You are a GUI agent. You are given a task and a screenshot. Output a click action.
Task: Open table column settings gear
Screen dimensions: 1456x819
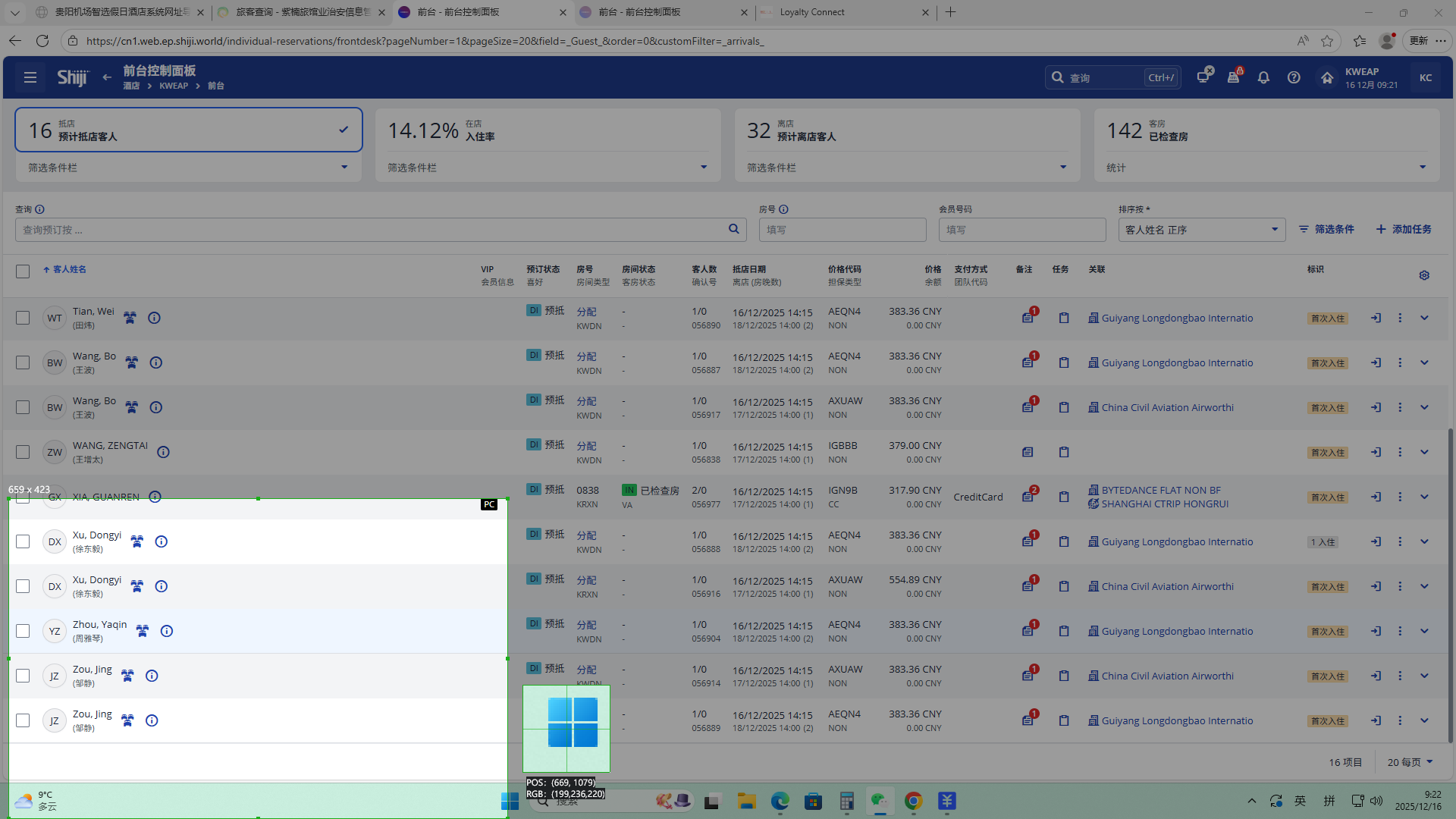click(1424, 275)
